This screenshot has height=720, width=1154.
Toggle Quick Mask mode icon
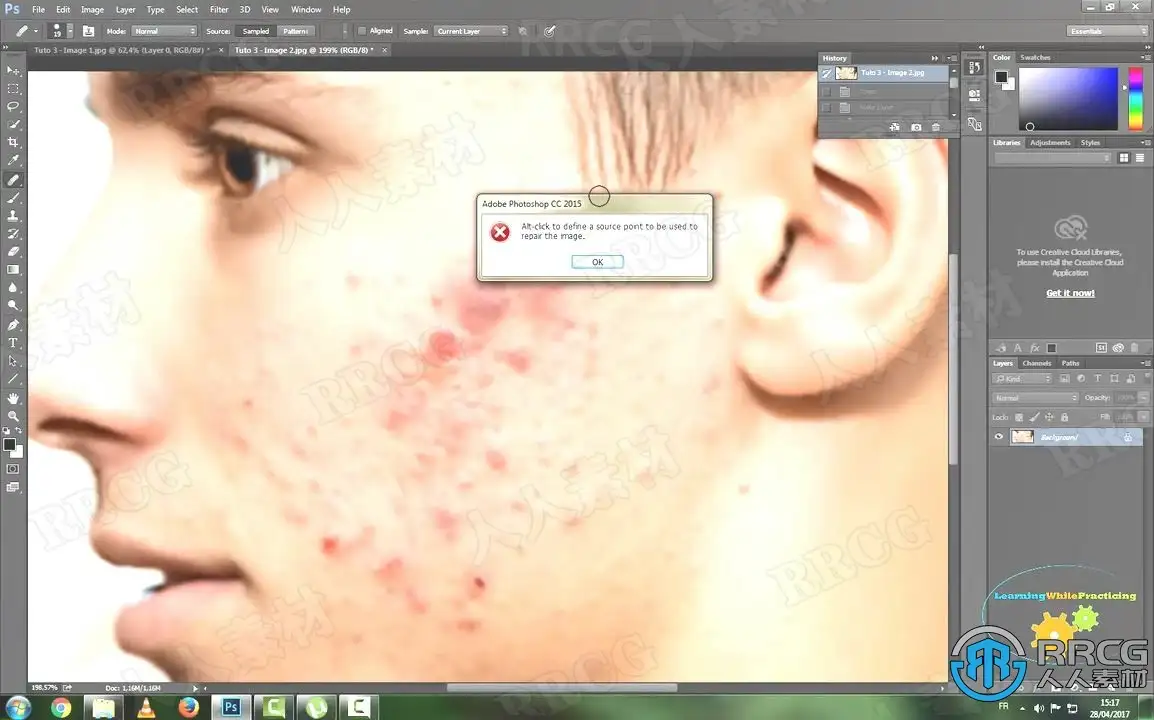[13, 469]
